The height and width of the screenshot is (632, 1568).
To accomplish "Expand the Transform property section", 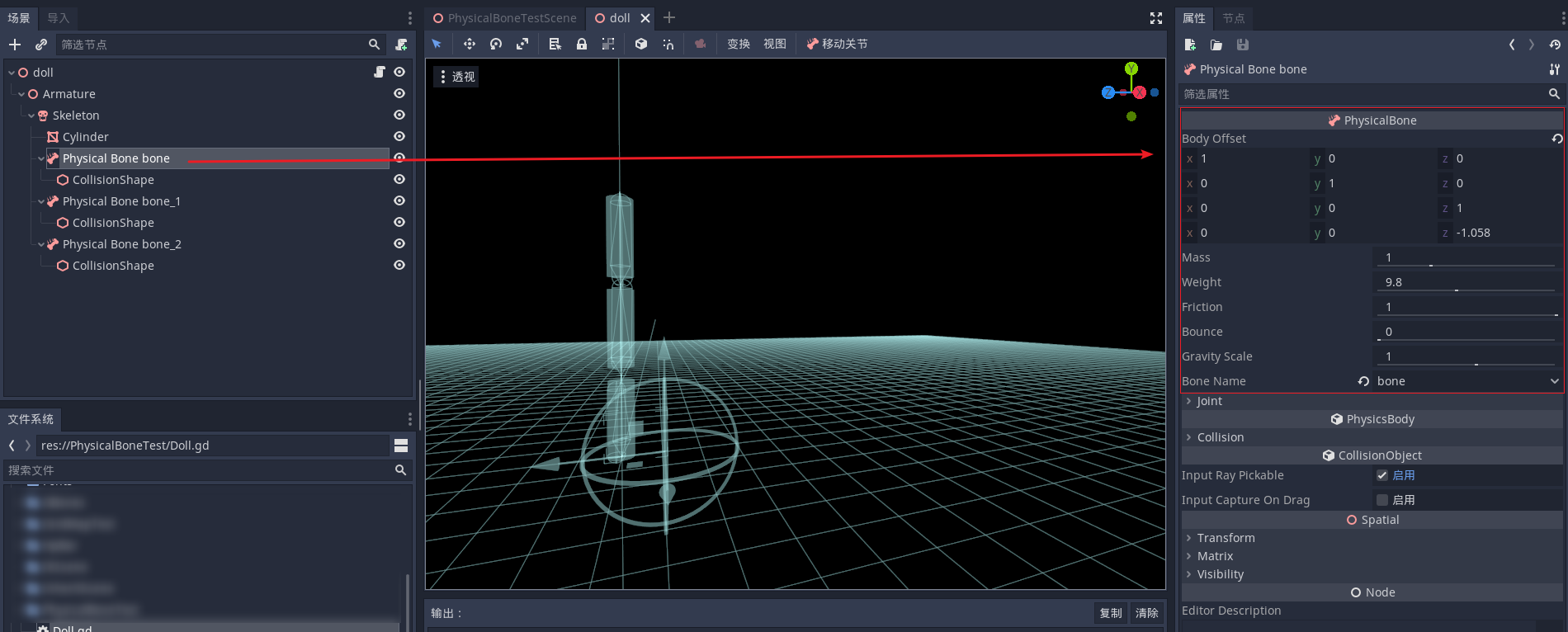I will pos(1188,538).
